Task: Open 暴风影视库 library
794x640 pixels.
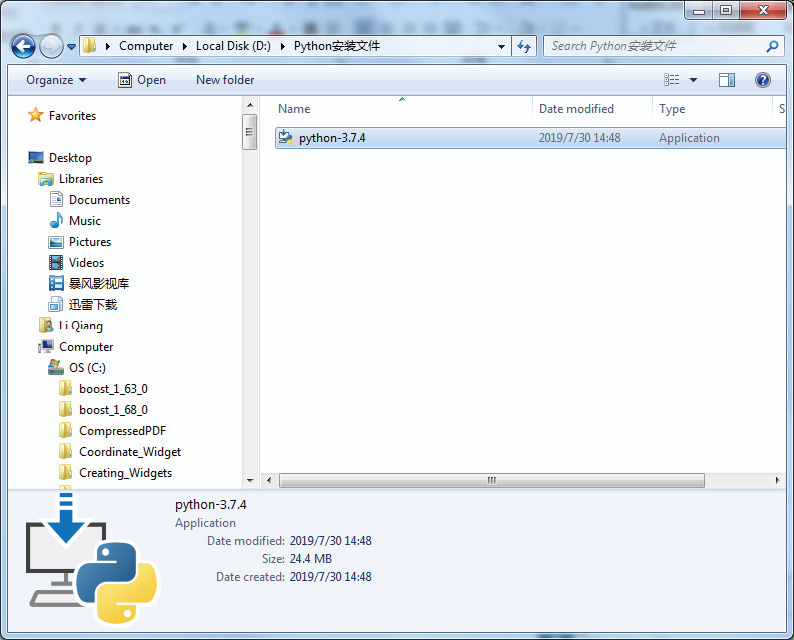Action: point(99,284)
